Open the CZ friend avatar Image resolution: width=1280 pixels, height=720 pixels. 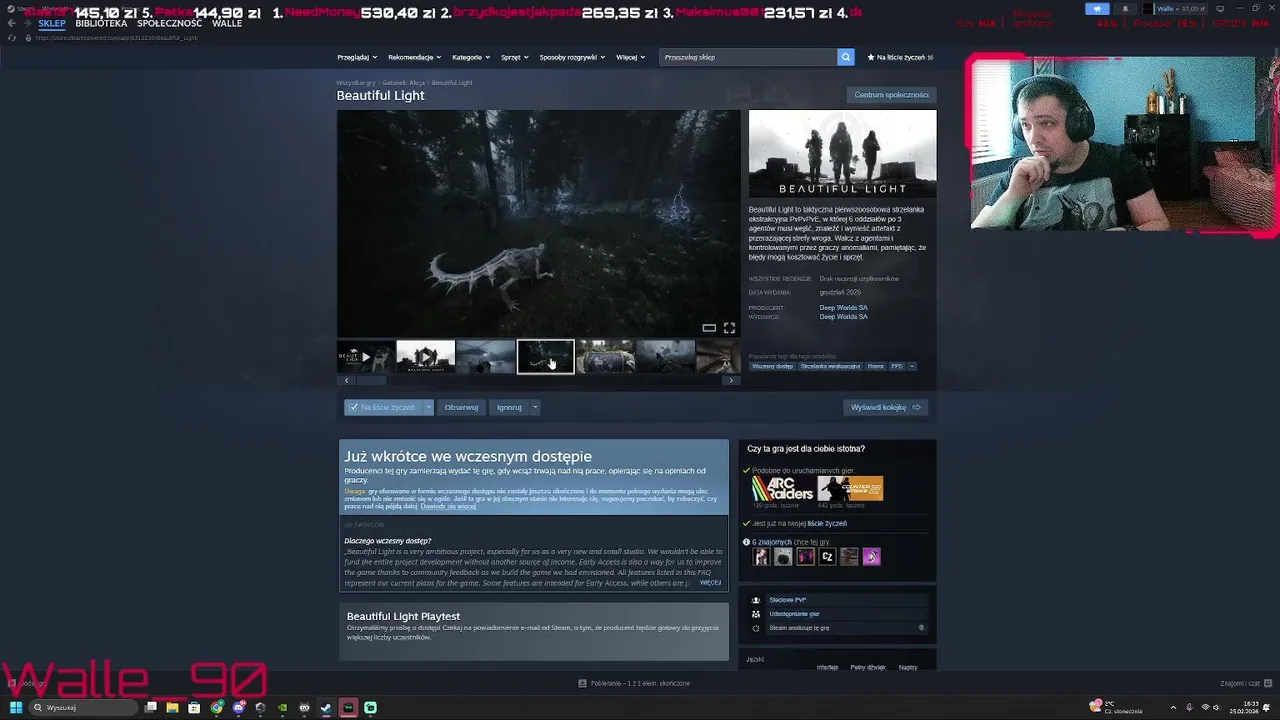pos(827,557)
